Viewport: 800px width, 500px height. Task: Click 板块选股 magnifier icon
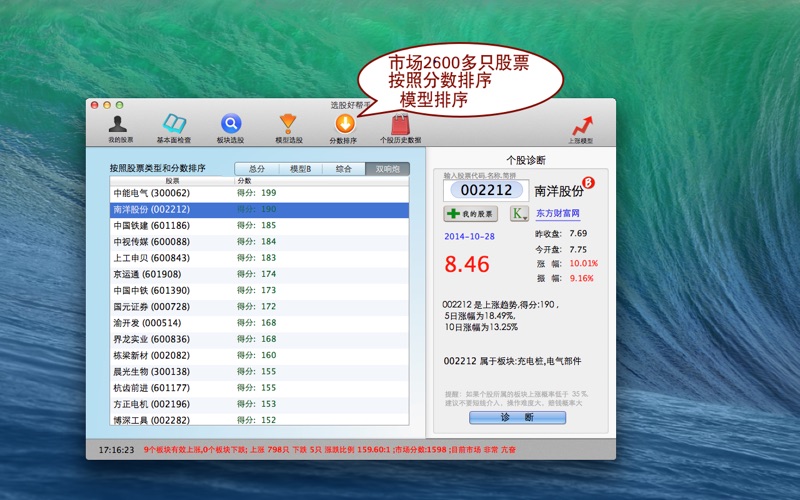point(230,124)
